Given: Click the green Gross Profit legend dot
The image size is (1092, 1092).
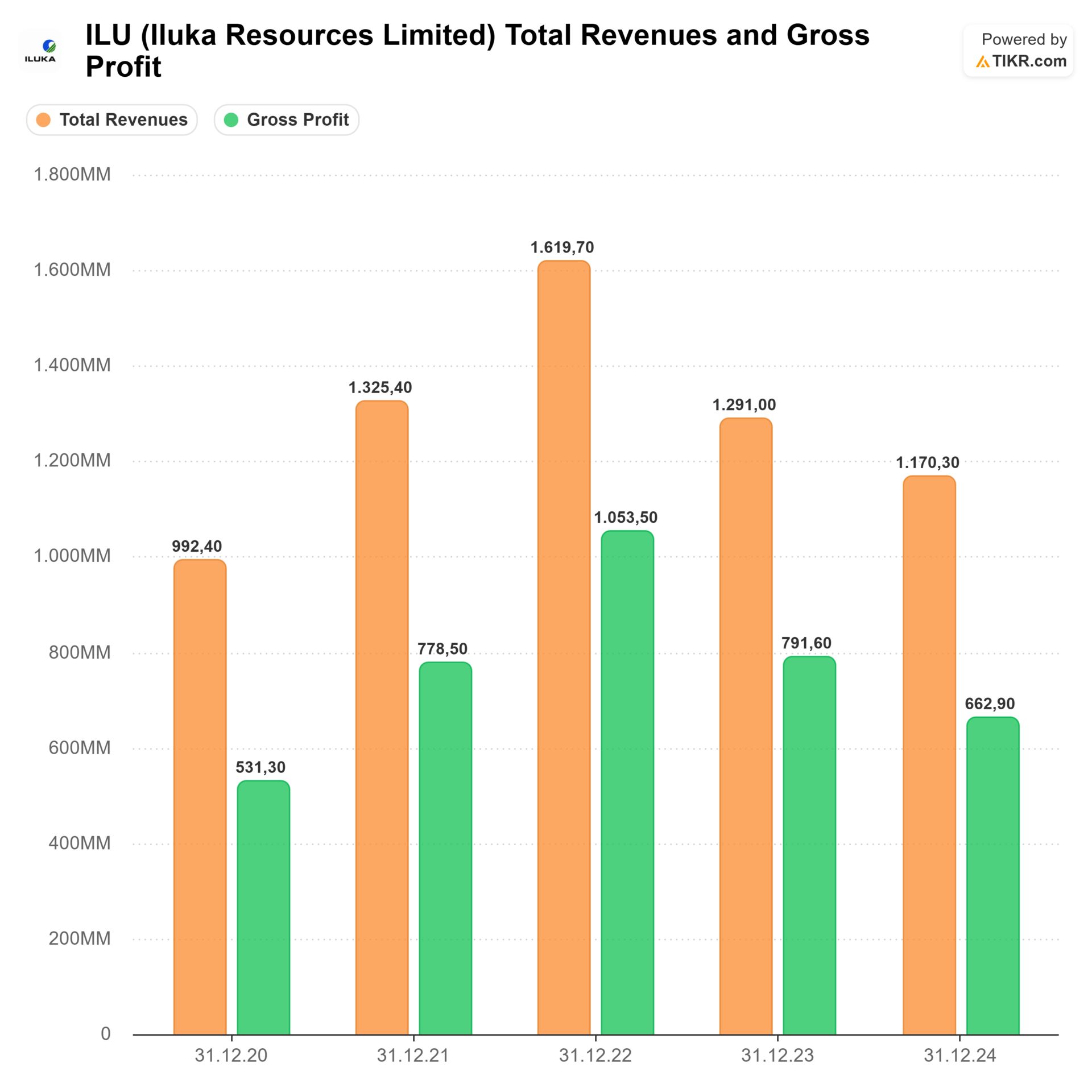Looking at the screenshot, I should [x=231, y=119].
